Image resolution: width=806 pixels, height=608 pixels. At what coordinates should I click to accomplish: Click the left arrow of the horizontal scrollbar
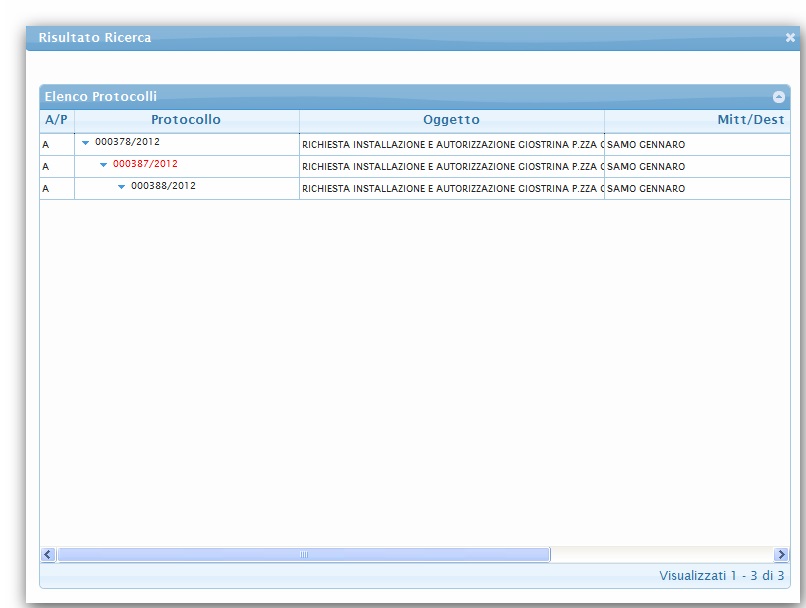(x=48, y=554)
